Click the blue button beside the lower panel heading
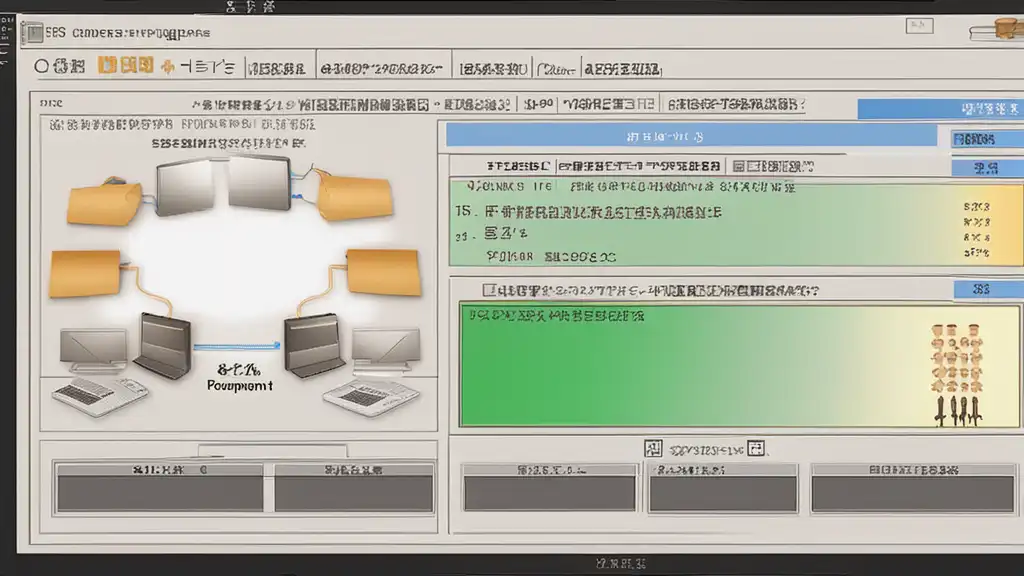1024x576 pixels. click(x=988, y=289)
